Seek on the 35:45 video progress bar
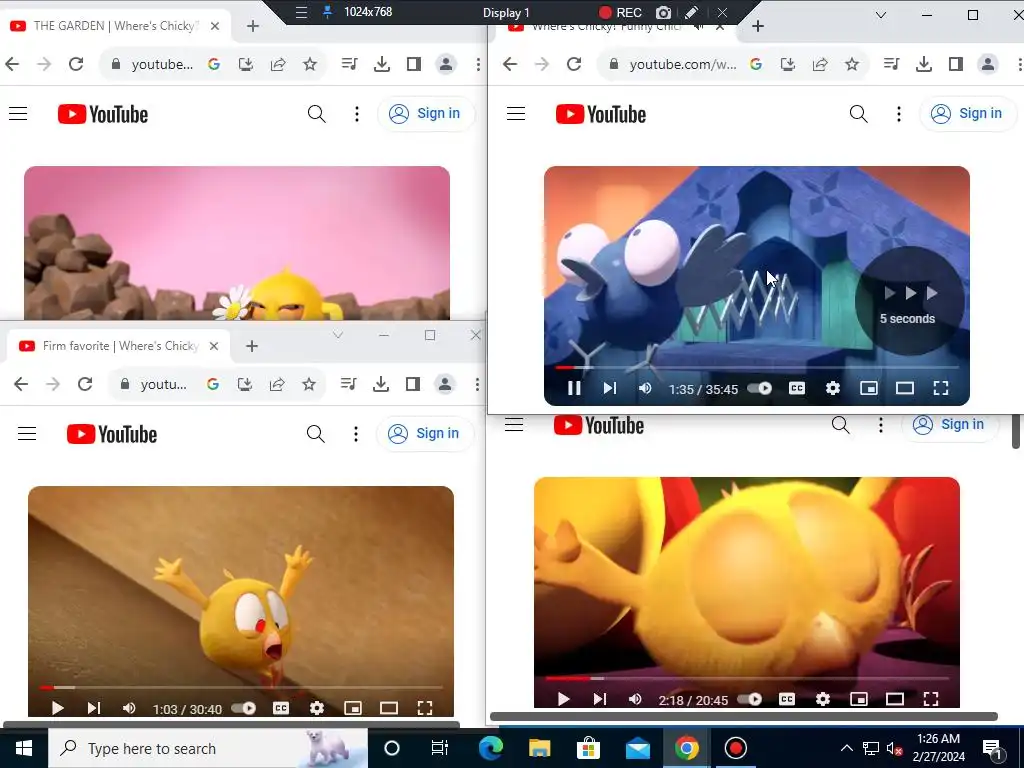 coord(757,368)
